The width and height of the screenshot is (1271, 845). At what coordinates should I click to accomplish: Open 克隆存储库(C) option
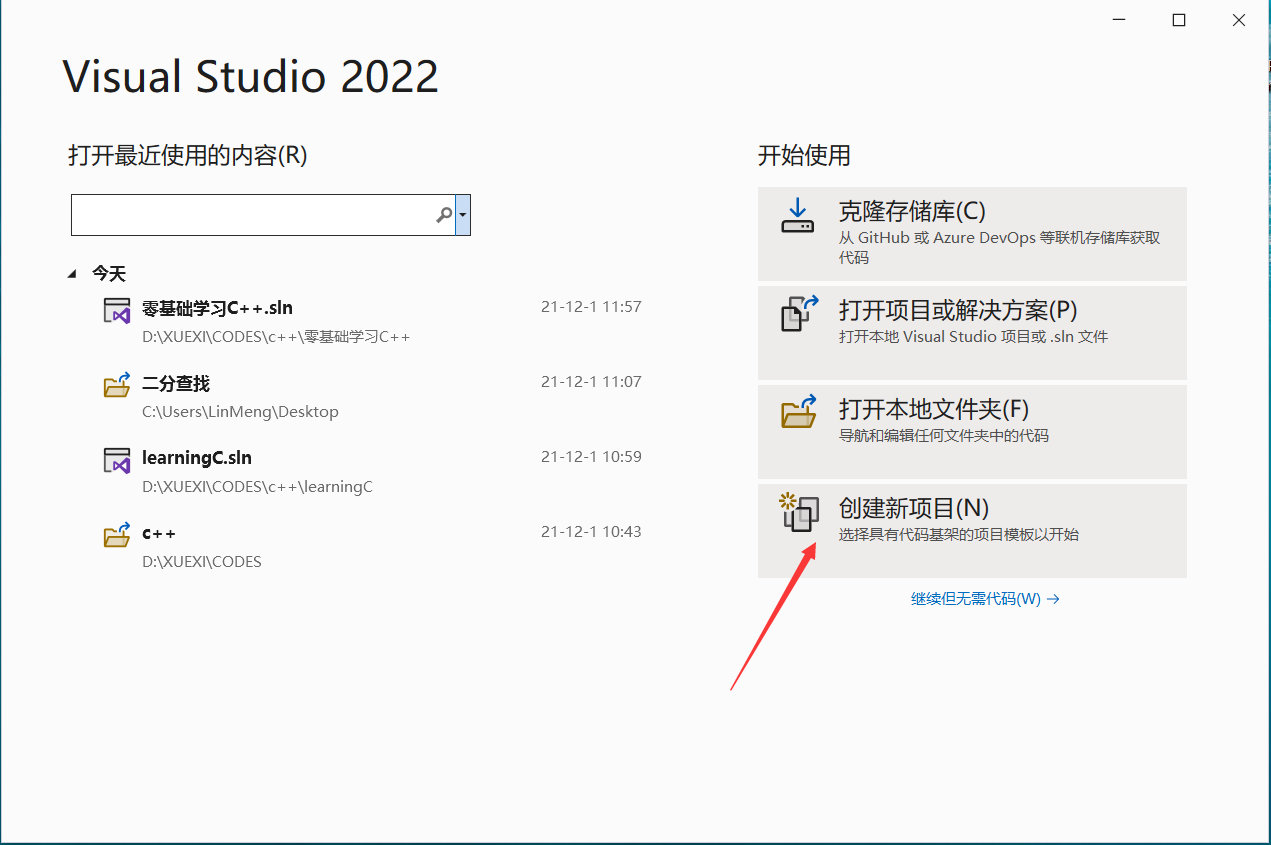click(x=972, y=233)
